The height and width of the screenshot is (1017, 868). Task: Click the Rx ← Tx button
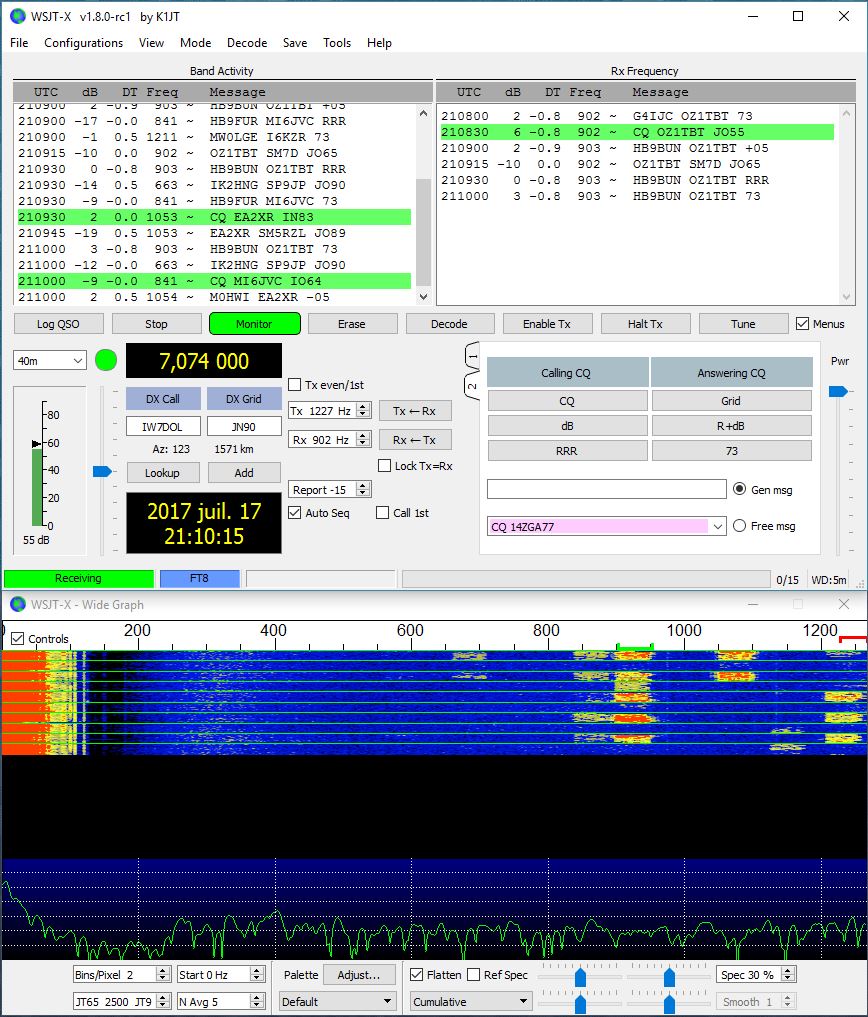[x=415, y=440]
